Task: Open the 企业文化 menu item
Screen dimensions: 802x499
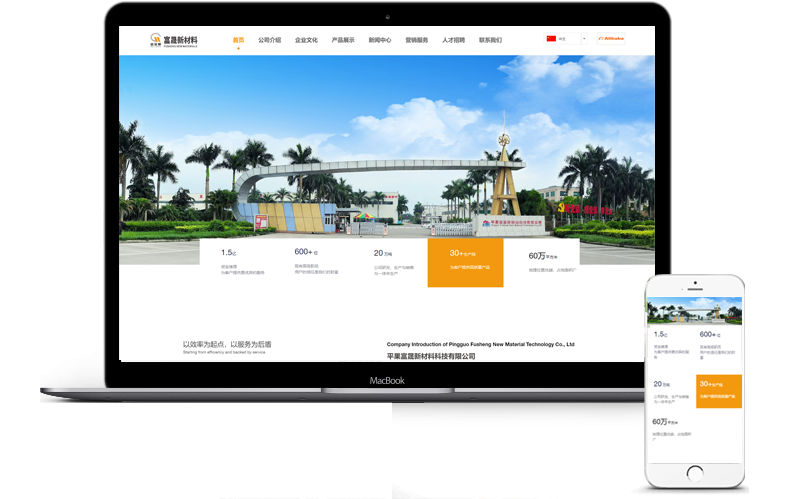Action: (306, 40)
